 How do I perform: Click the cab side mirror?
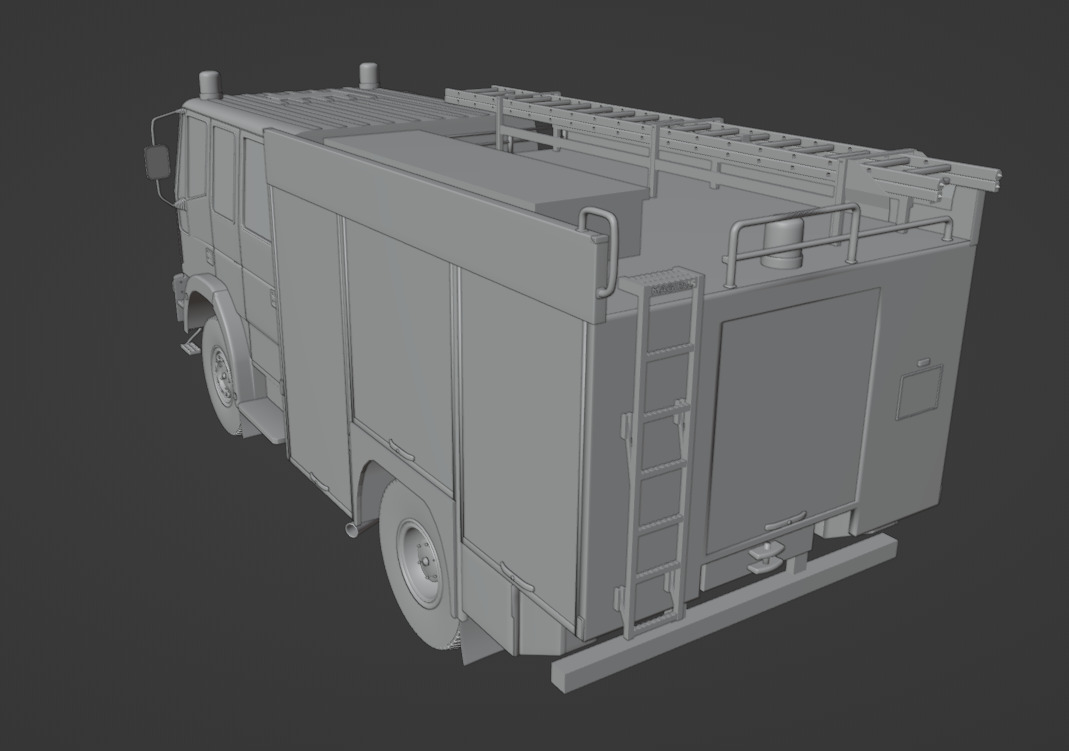pos(157,162)
